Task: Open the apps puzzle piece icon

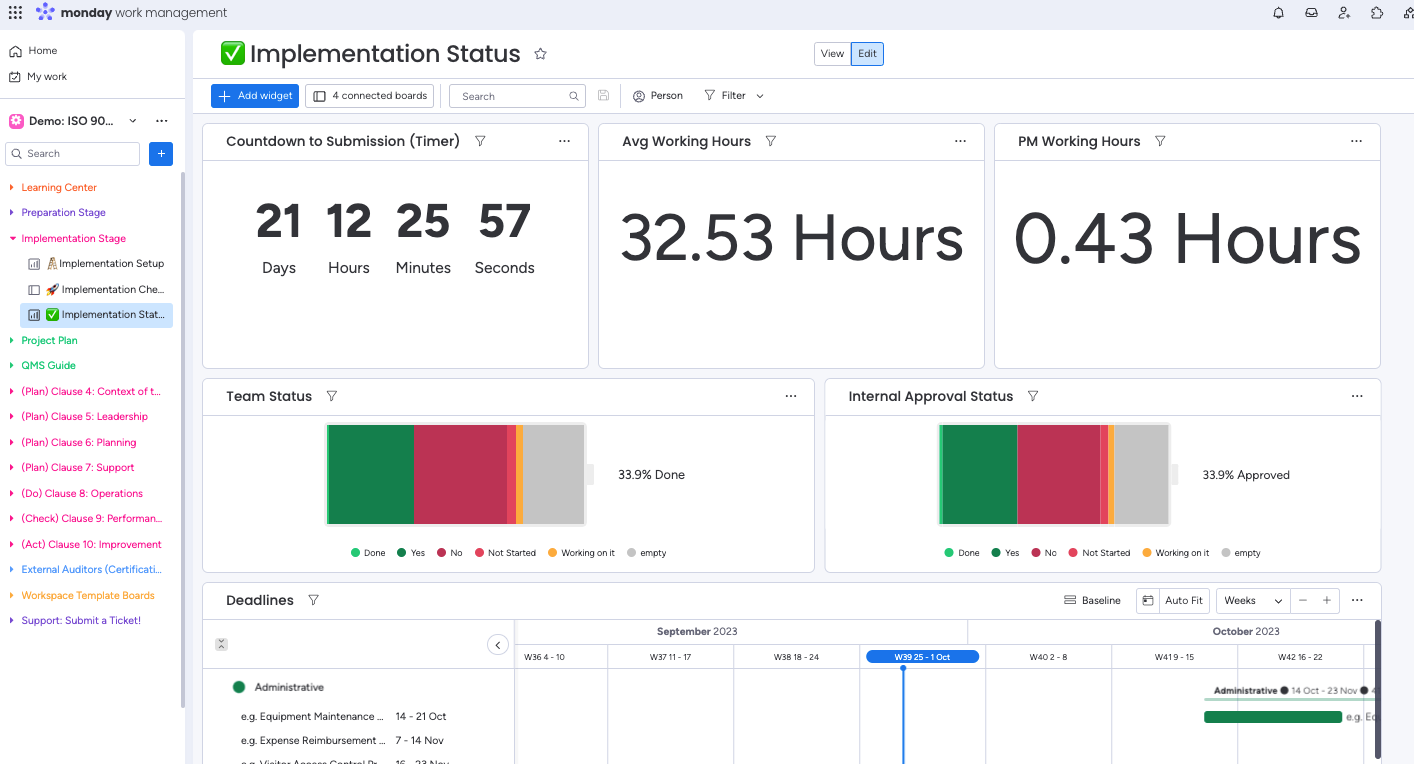Action: click(1377, 13)
